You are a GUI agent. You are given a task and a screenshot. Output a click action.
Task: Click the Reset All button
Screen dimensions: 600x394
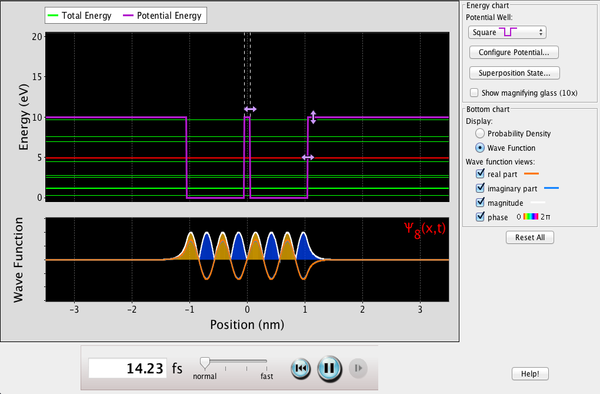coord(530,237)
